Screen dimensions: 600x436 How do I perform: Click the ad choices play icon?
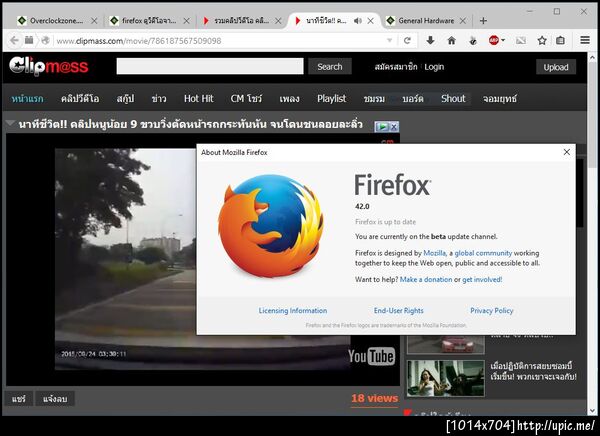coord(382,126)
